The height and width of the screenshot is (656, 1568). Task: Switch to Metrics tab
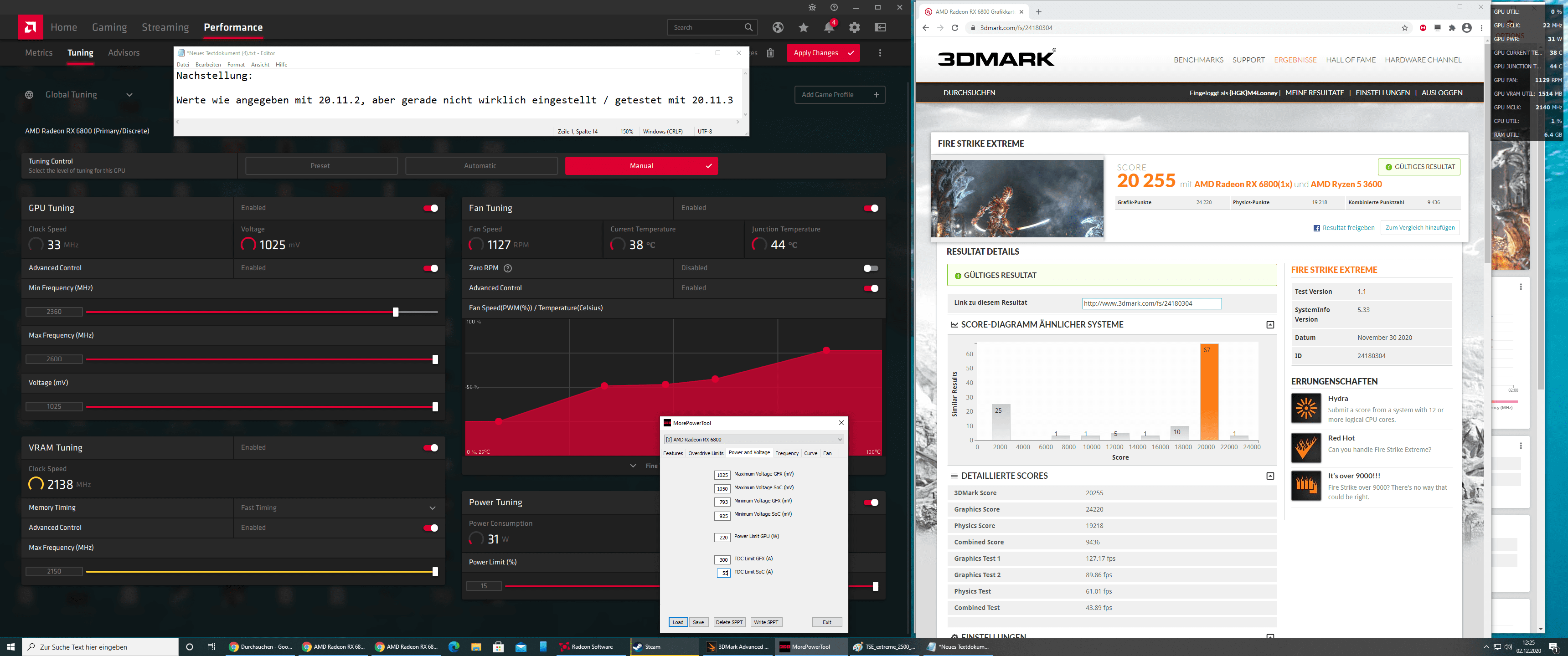click(x=39, y=53)
